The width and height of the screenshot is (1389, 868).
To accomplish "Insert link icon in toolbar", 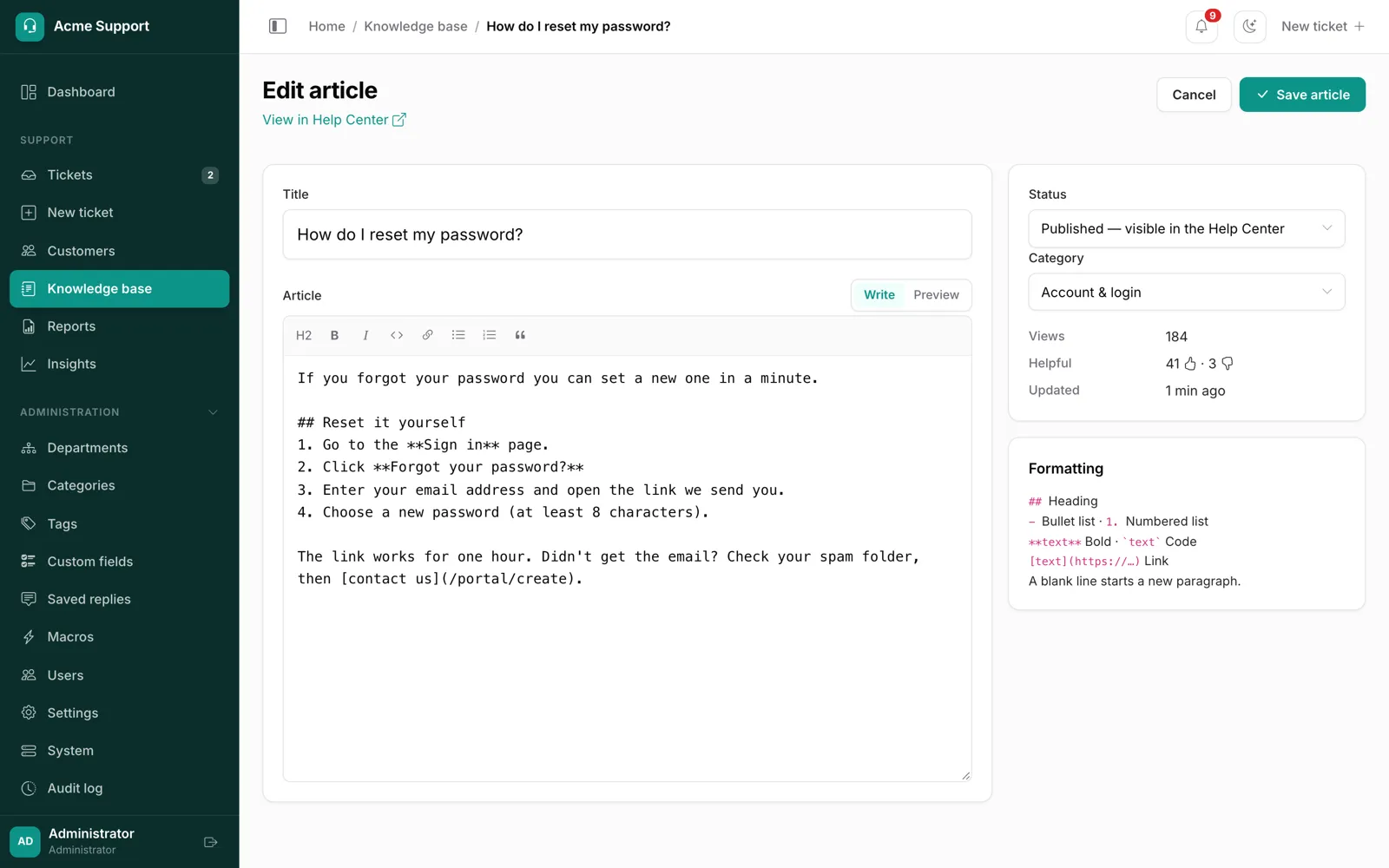I will point(427,335).
